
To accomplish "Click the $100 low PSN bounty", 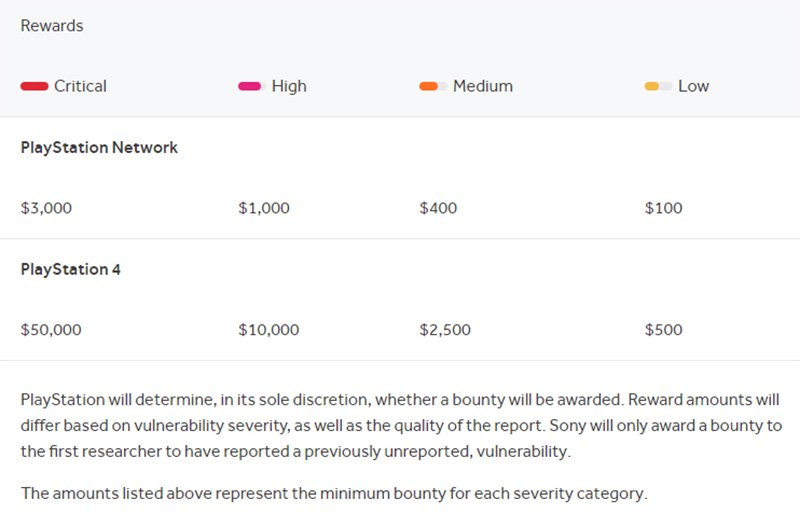I will pyautogui.click(x=664, y=208).
